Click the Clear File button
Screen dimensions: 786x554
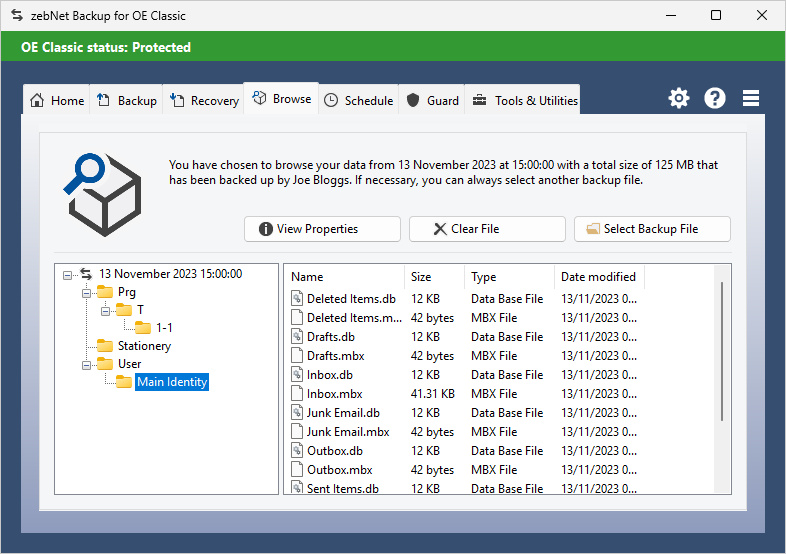click(487, 229)
